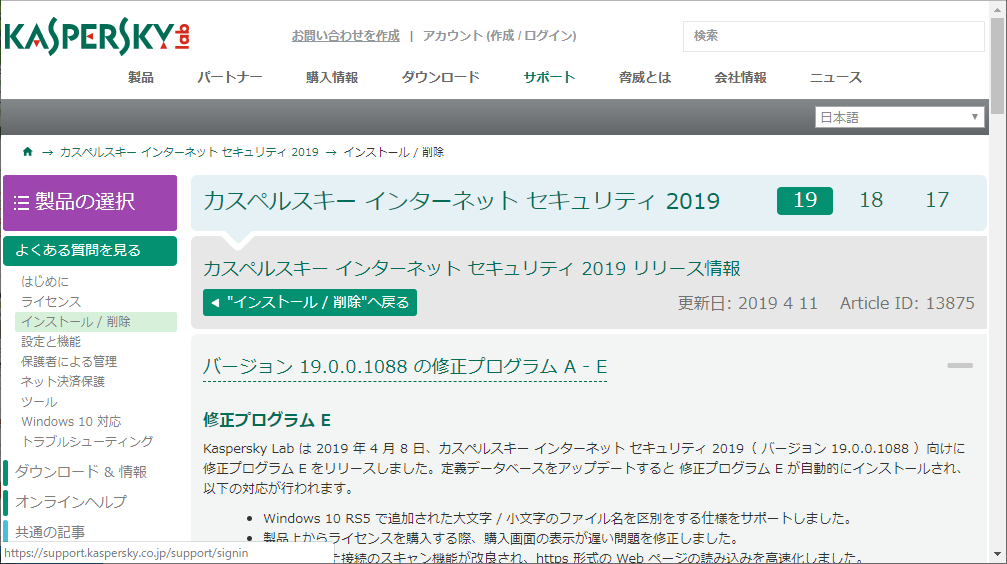Click the scrollbar up arrow

coord(997,8)
